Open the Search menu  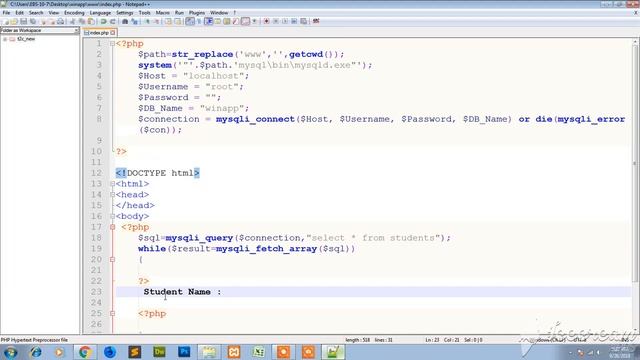36,13
